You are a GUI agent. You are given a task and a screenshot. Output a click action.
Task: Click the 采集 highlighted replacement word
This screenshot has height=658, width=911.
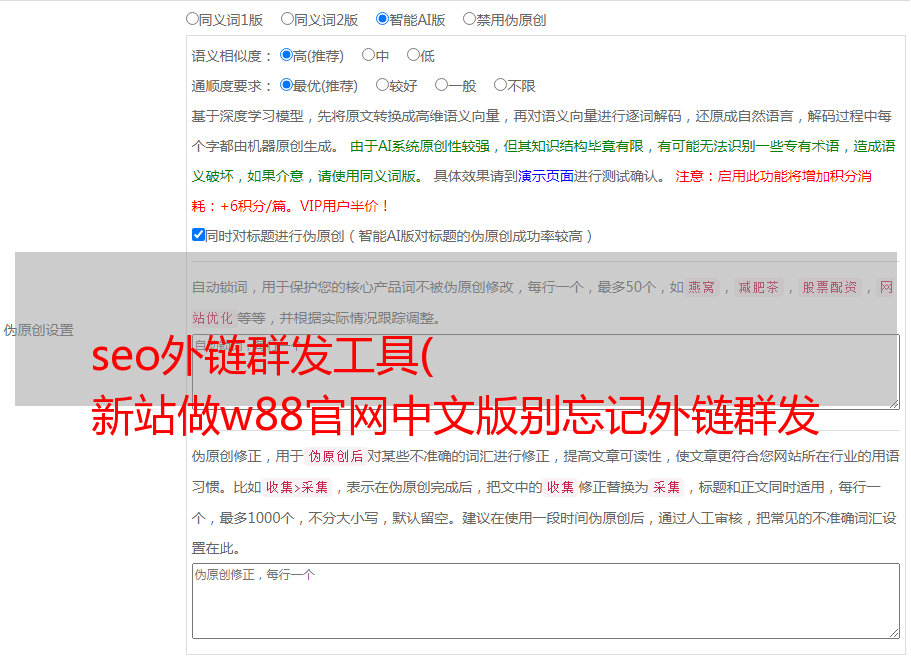[x=666, y=487]
